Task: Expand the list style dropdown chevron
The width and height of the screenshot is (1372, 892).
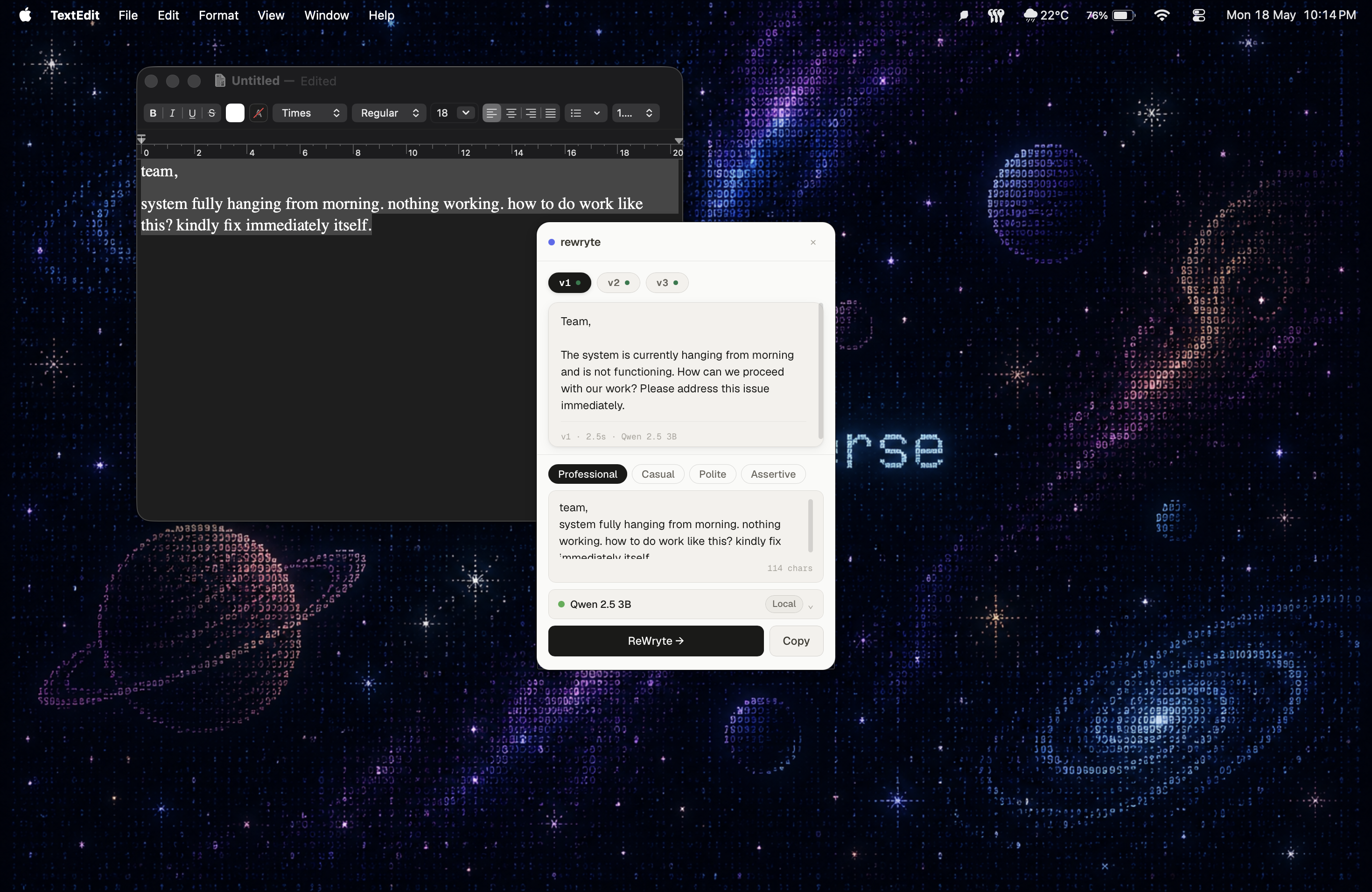Action: pyautogui.click(x=597, y=113)
